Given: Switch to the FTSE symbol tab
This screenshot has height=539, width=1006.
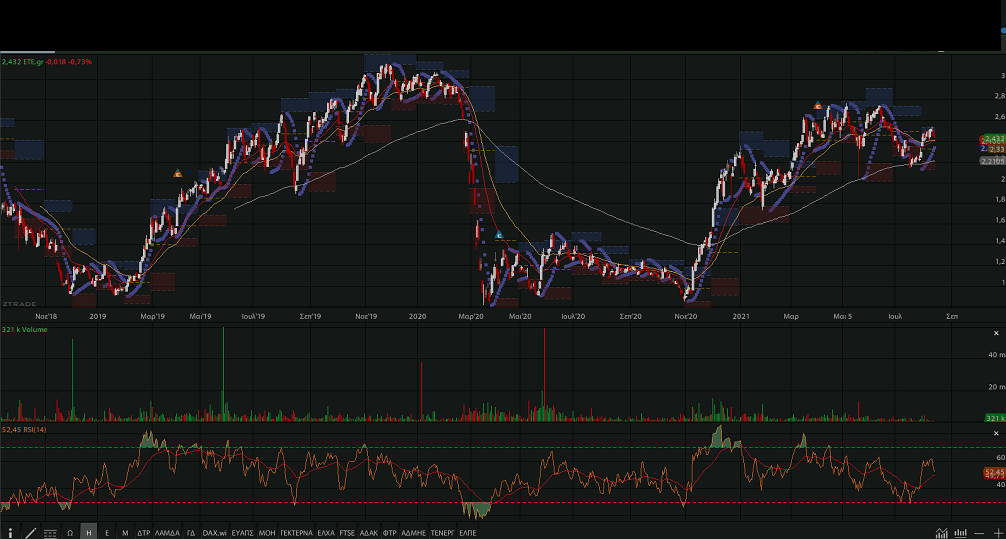Looking at the screenshot, I should pyautogui.click(x=347, y=533).
